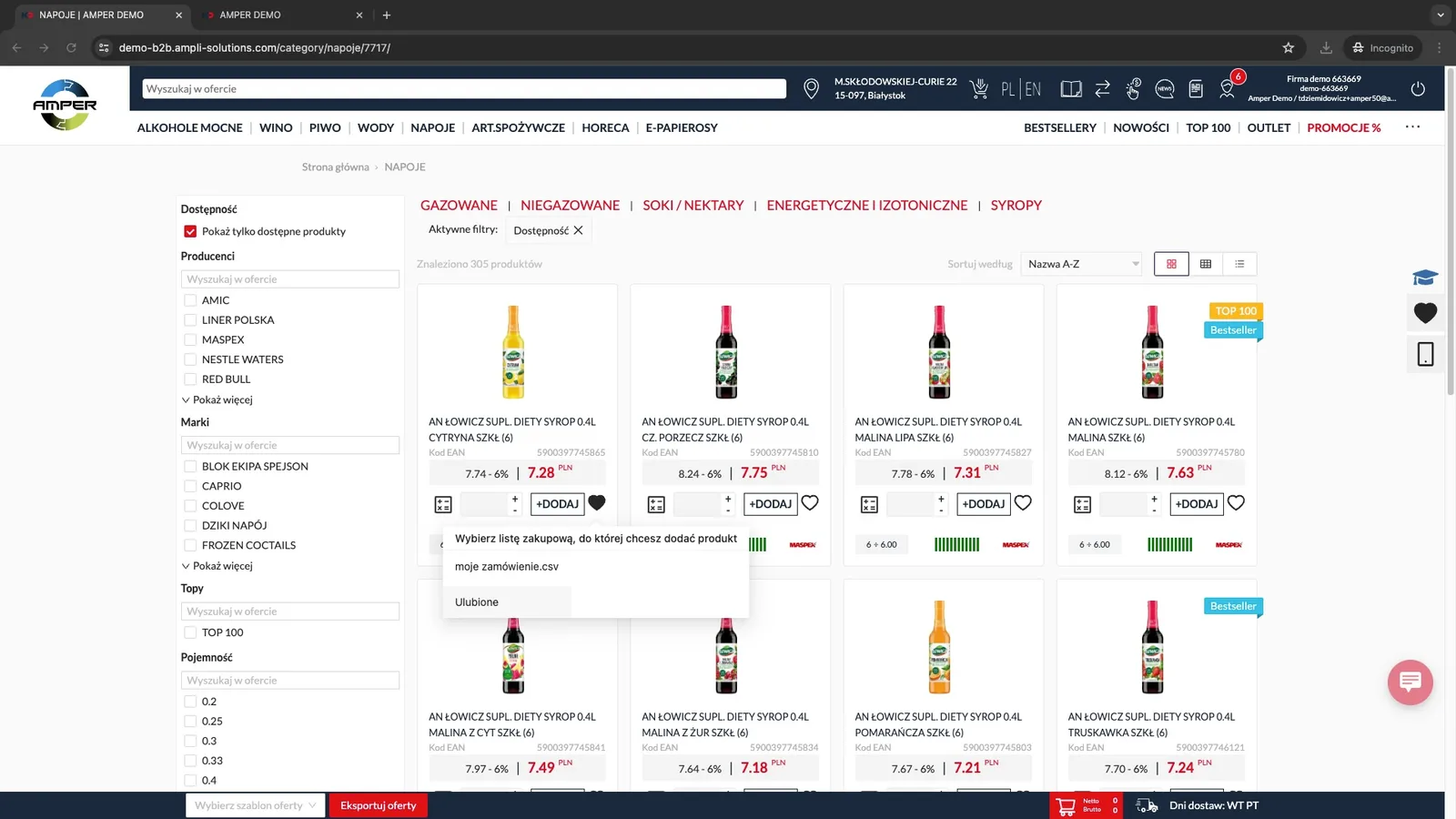Open the catalog book icon
Viewport: 1456px width, 819px height.
coord(1071,88)
